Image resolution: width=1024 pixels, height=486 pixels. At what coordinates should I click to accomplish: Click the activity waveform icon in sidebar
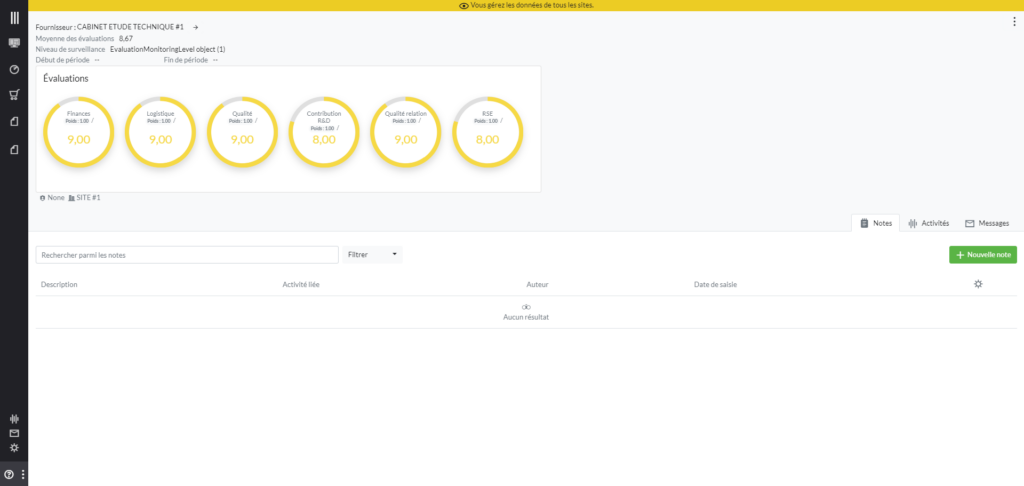tap(14, 419)
